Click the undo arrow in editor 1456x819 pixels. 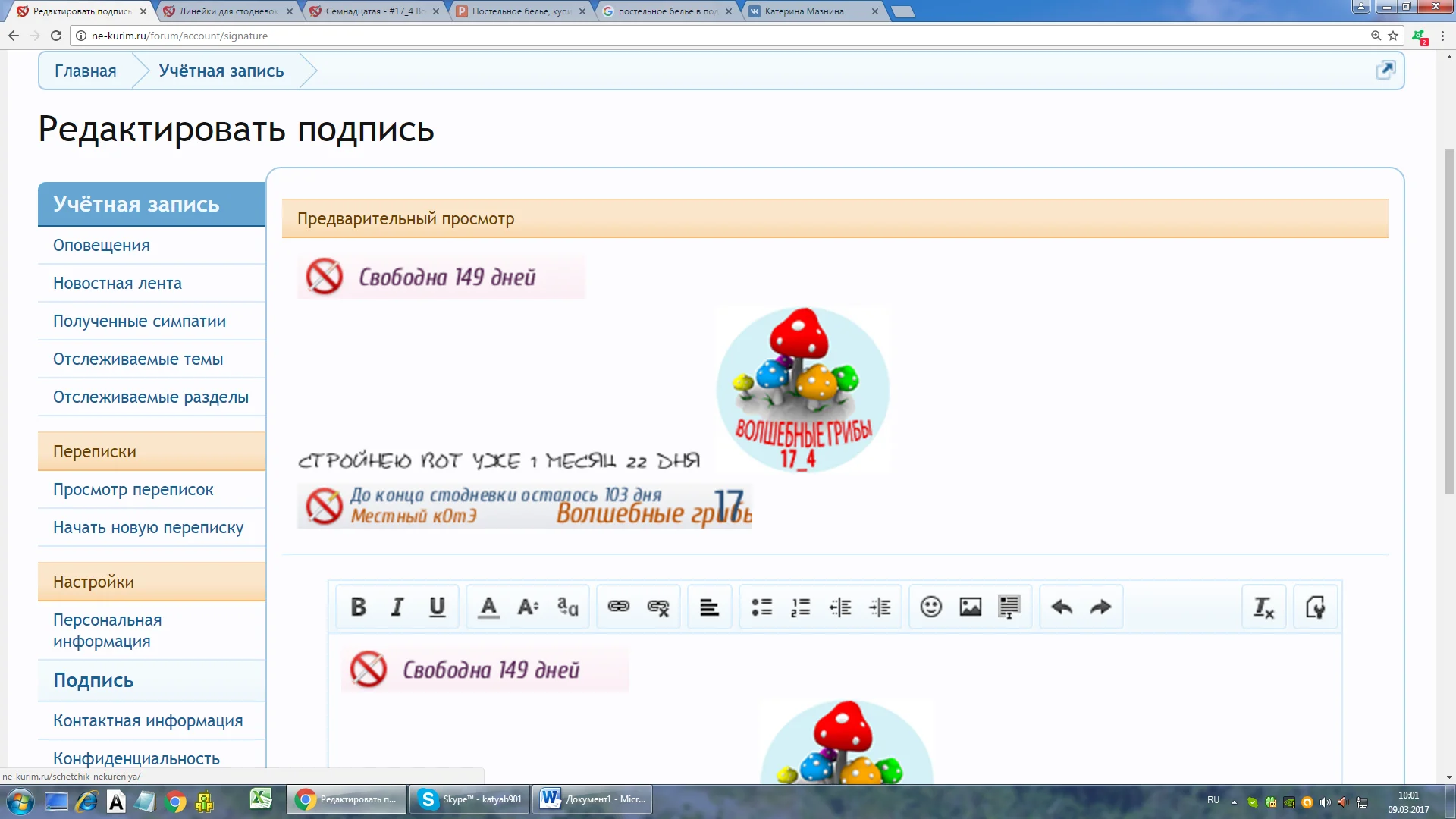(1062, 607)
